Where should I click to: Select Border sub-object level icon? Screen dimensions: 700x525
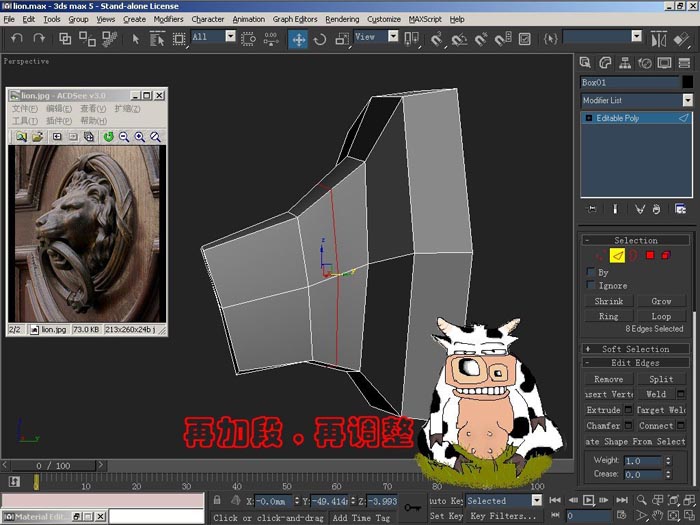(633, 255)
